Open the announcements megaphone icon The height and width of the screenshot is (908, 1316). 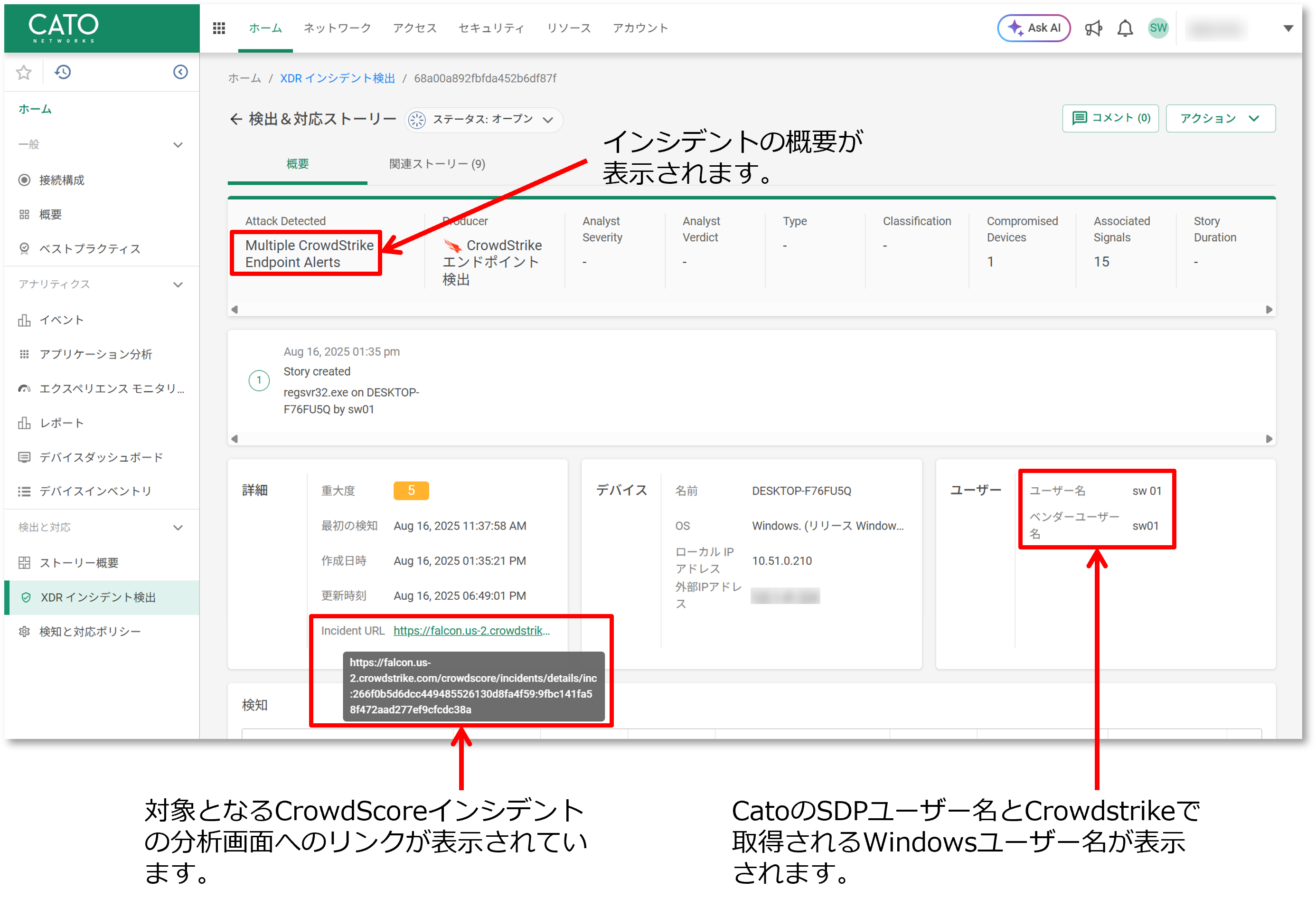(1092, 28)
